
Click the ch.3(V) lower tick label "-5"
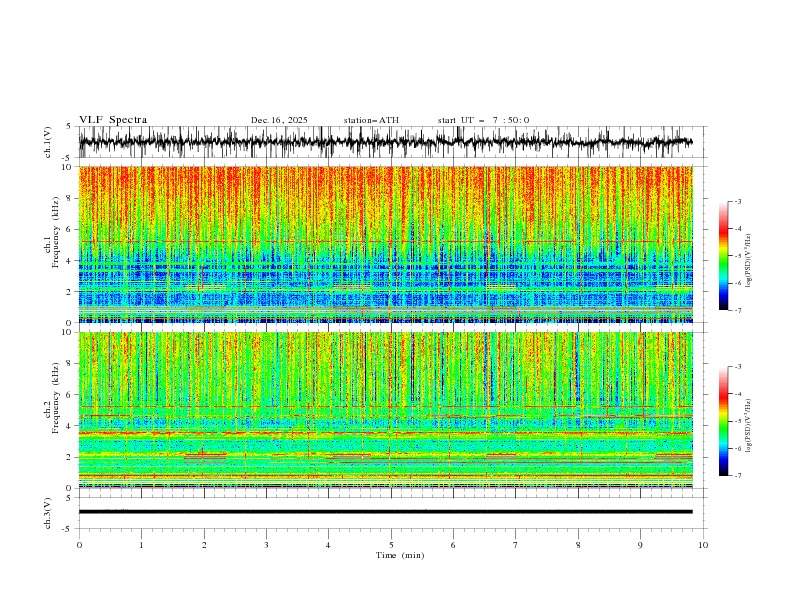coord(68,529)
